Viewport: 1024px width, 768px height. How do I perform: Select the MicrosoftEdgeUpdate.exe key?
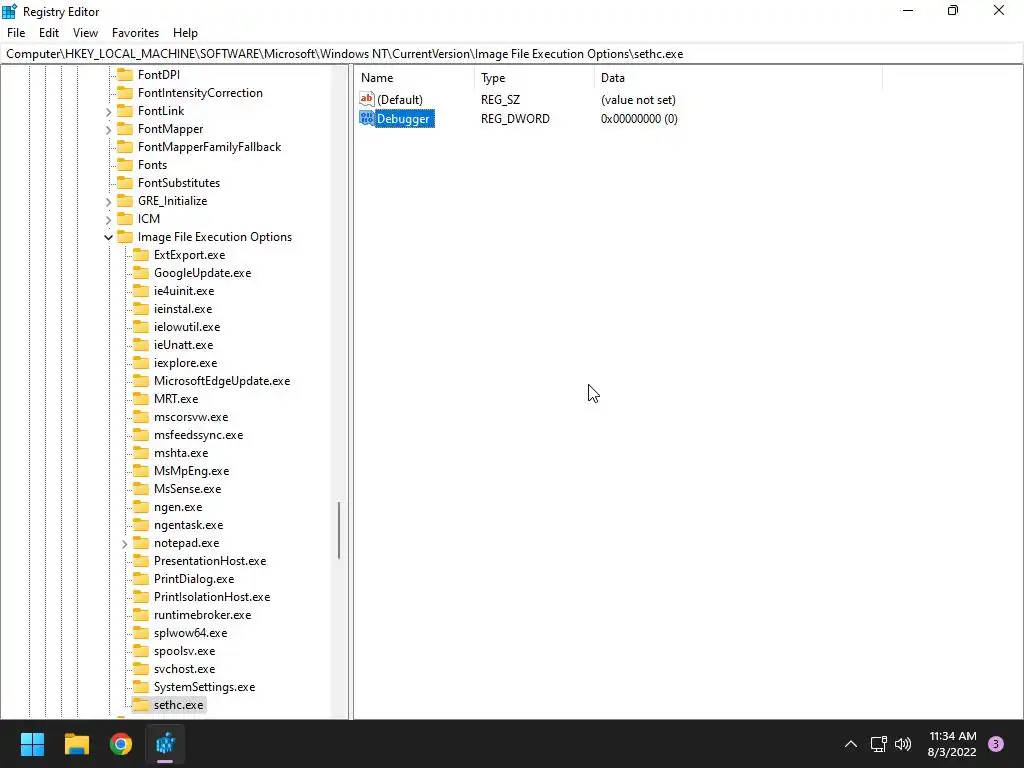[222, 381]
